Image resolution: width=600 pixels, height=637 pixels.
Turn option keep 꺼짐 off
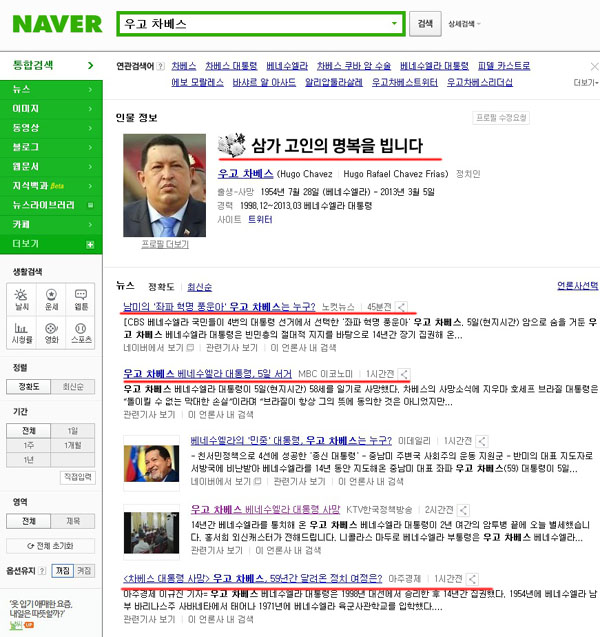63,571
